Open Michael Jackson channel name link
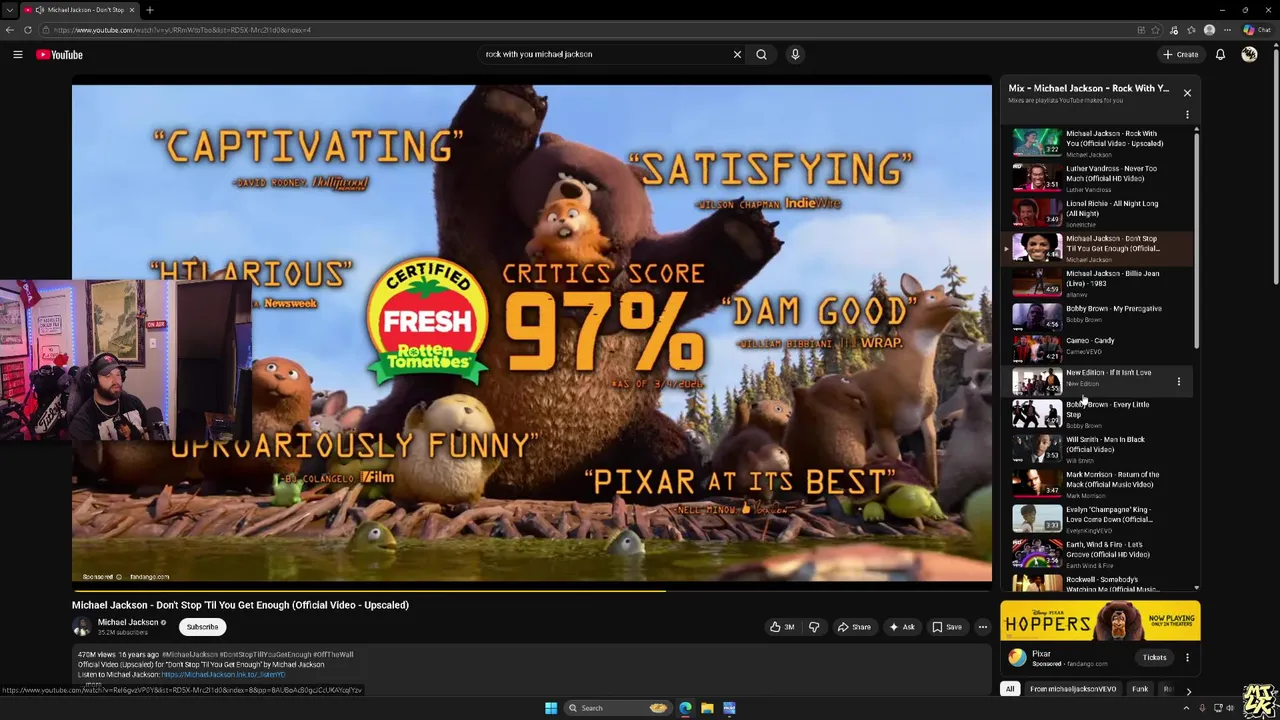 pos(128,622)
